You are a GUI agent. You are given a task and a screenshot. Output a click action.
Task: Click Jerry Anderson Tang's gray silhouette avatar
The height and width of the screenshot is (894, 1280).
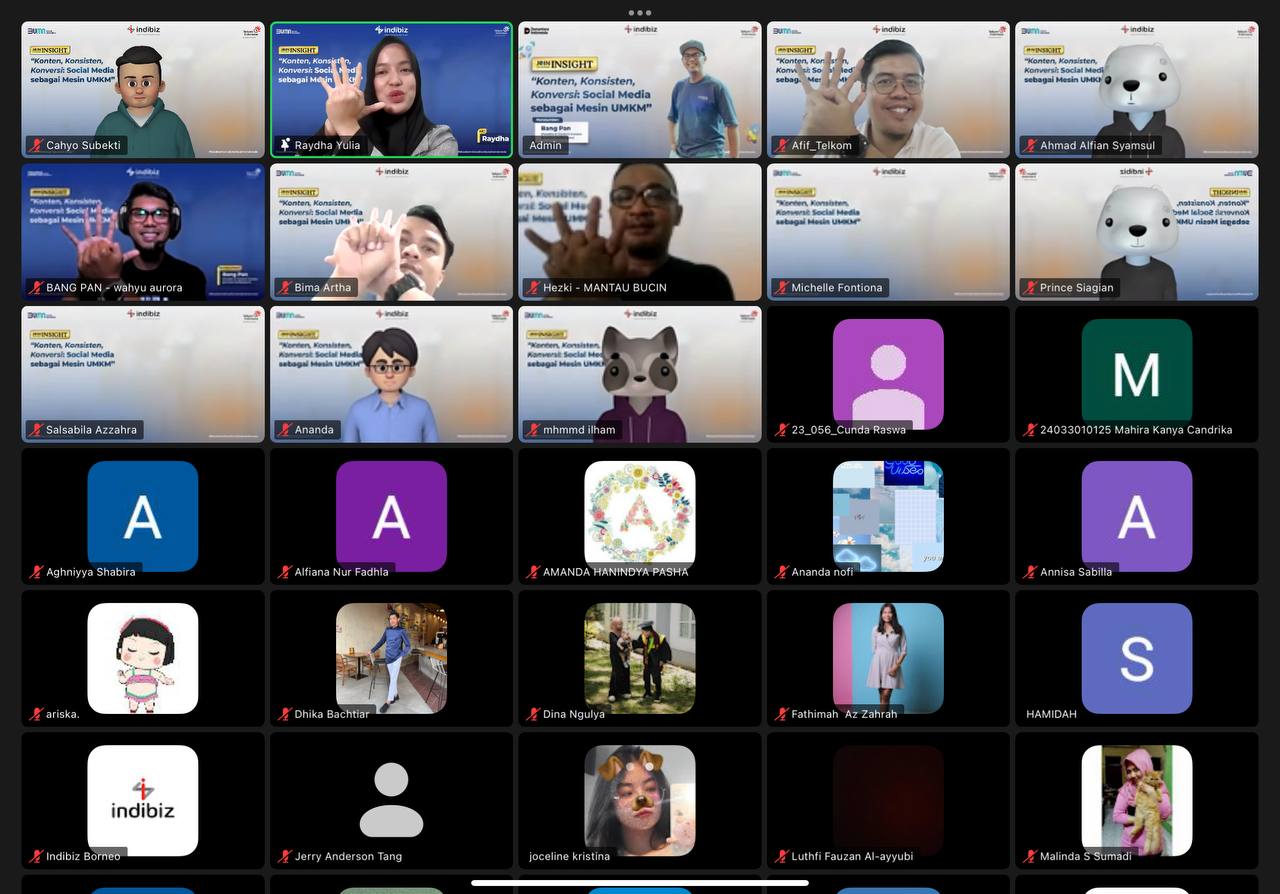pos(391,800)
